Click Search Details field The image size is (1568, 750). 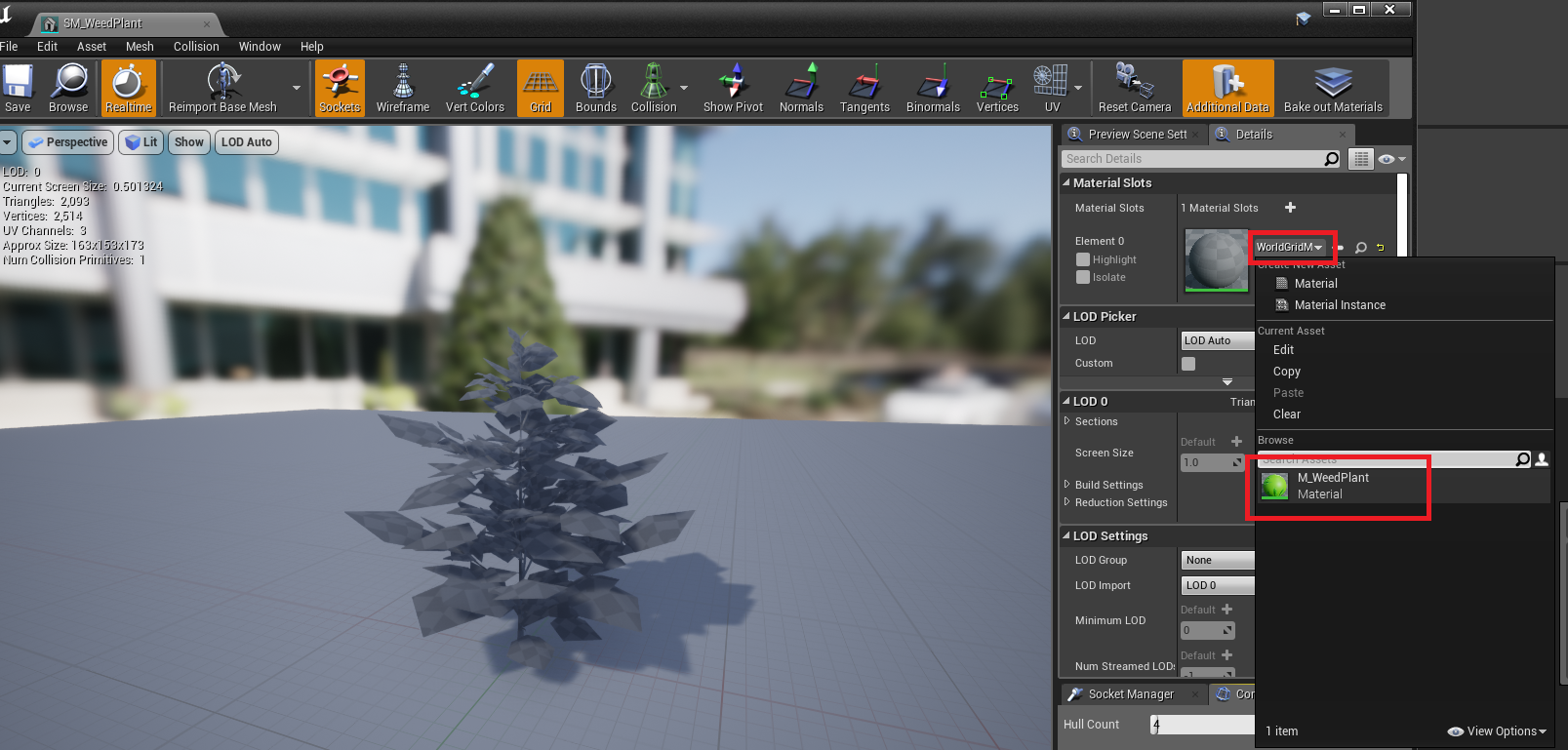tap(1192, 159)
